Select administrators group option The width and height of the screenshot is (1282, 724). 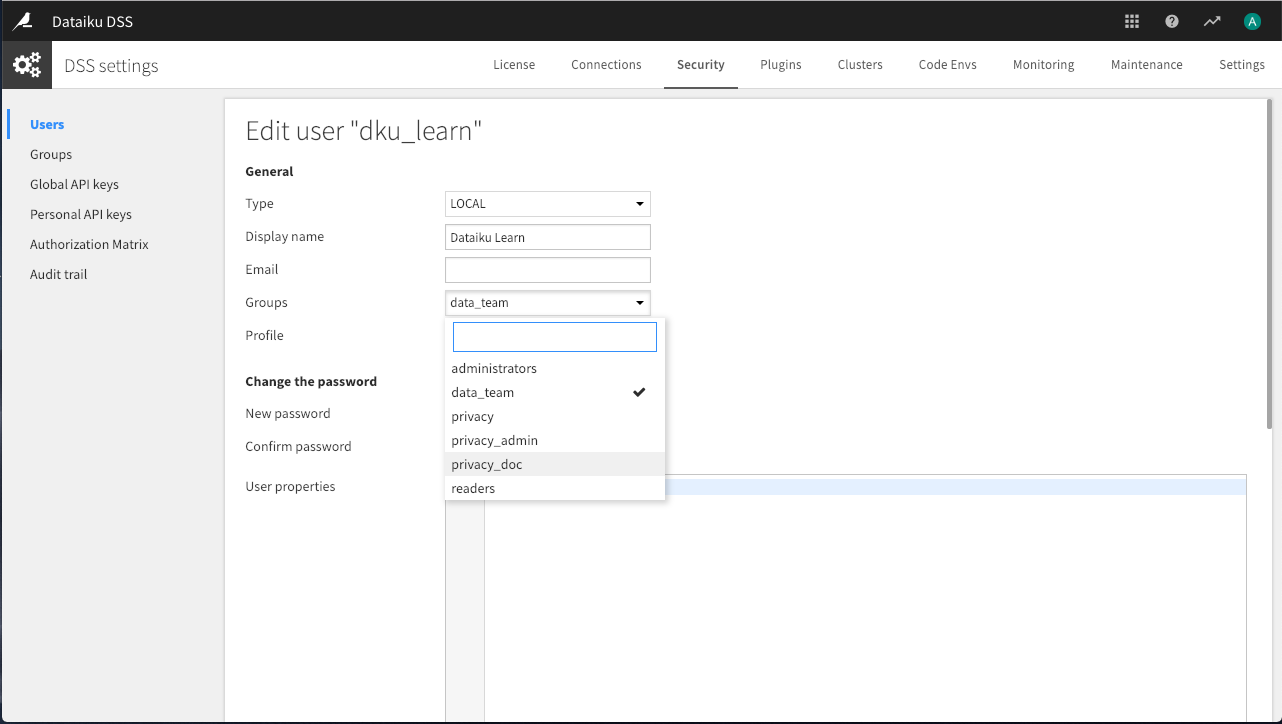pos(555,369)
